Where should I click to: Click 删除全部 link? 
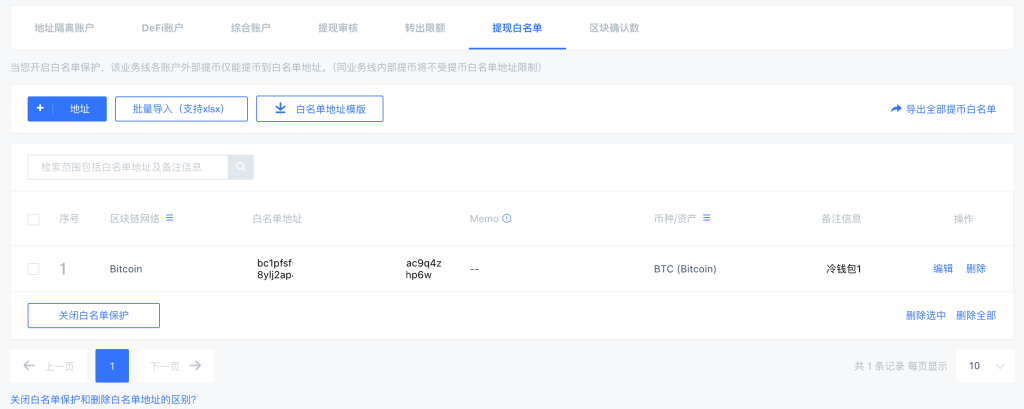(976, 315)
